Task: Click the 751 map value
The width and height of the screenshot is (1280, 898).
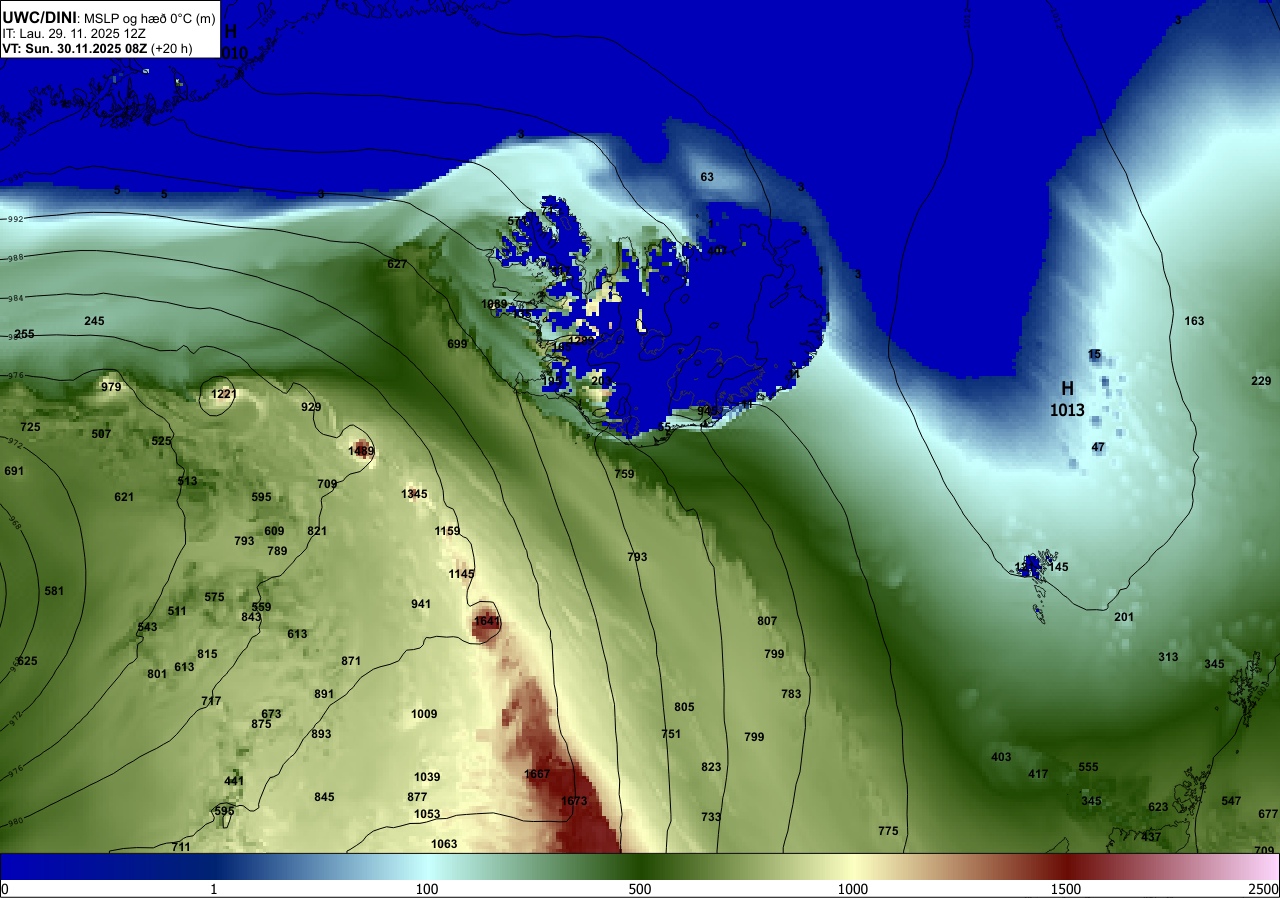Action: pos(671,734)
